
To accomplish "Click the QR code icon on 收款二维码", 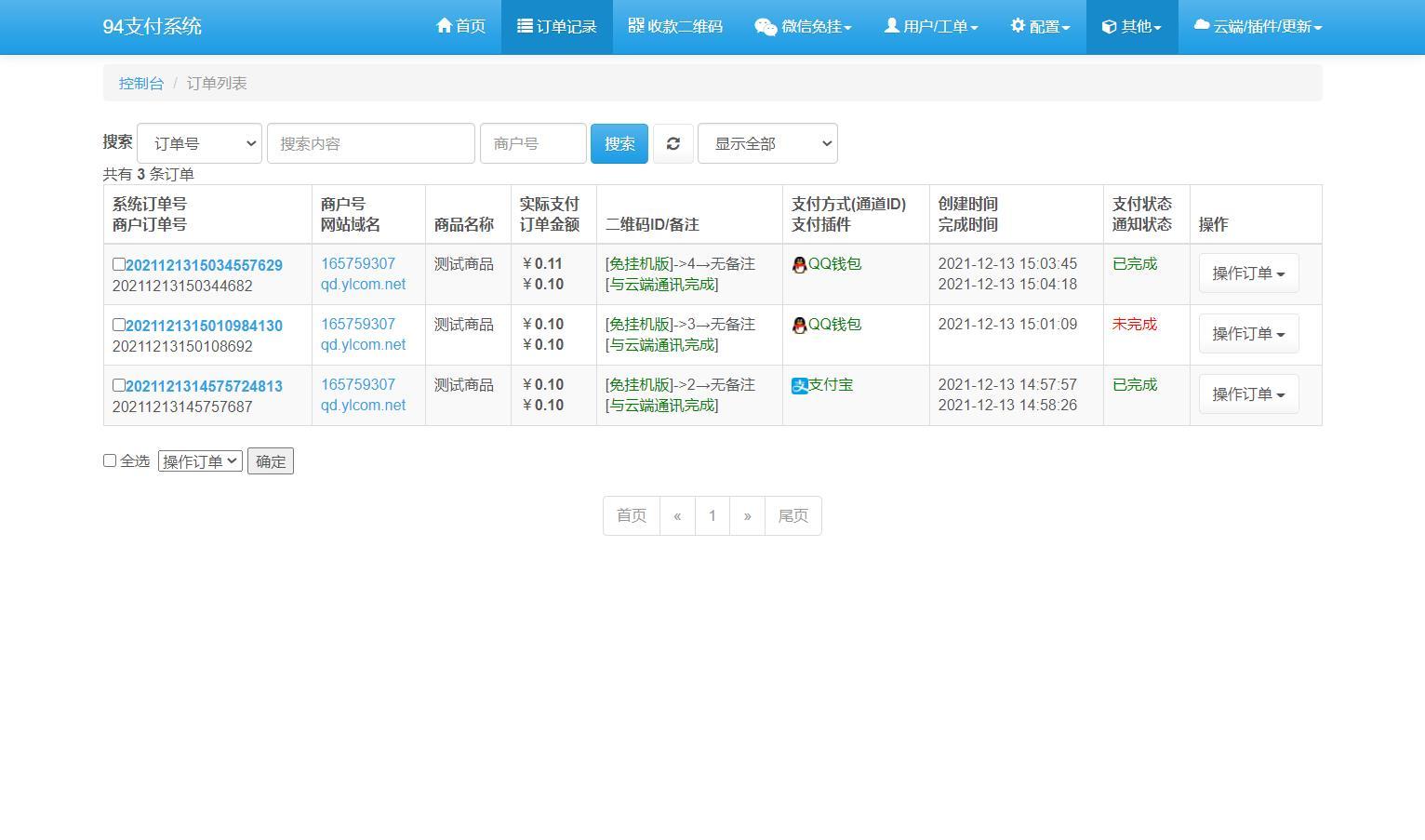I will coord(635,26).
